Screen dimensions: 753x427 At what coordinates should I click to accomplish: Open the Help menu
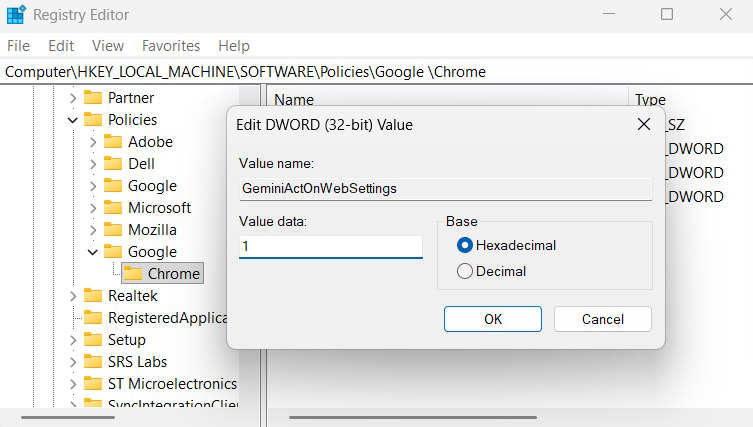tap(234, 46)
